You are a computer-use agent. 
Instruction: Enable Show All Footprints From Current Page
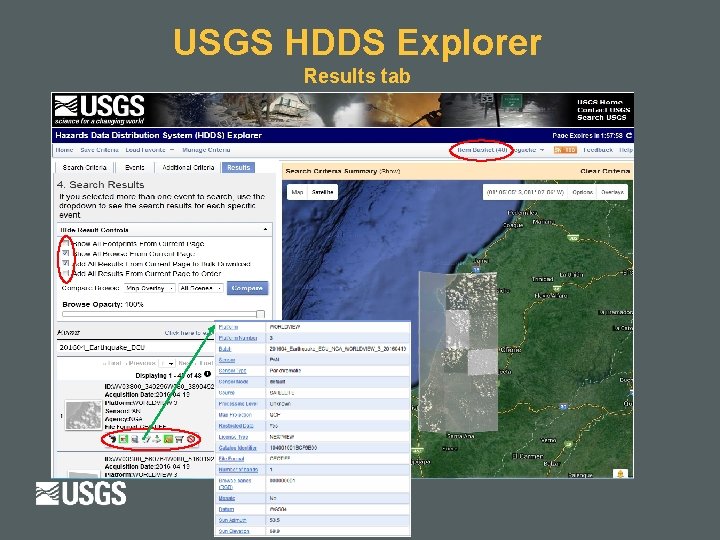point(66,243)
